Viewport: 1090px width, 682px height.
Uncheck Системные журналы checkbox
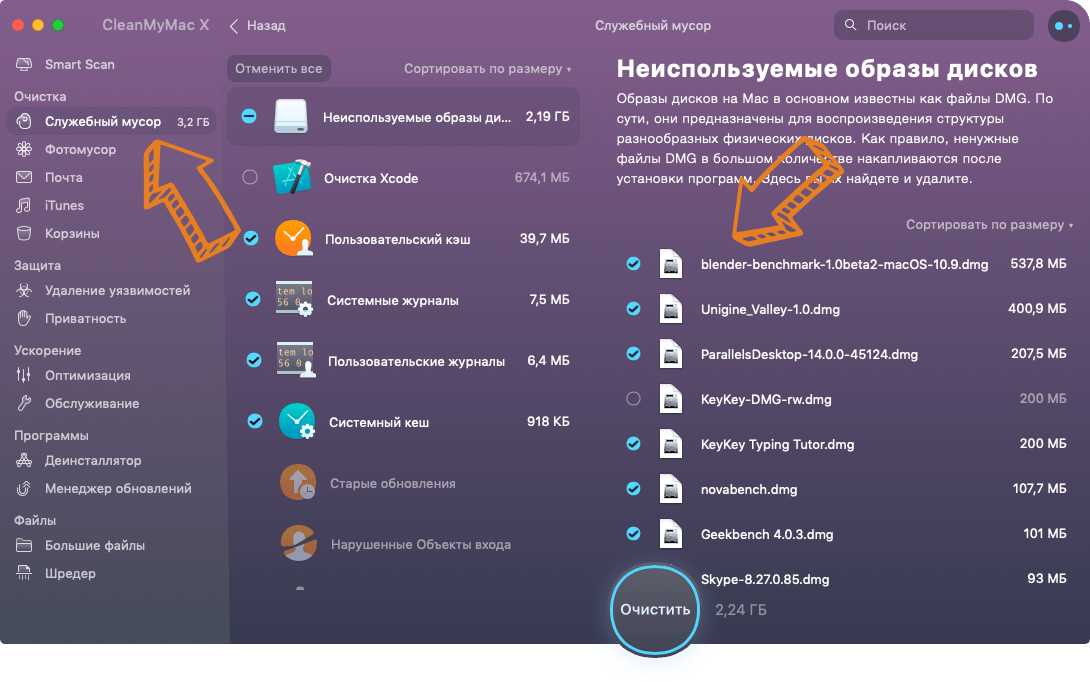[253, 300]
